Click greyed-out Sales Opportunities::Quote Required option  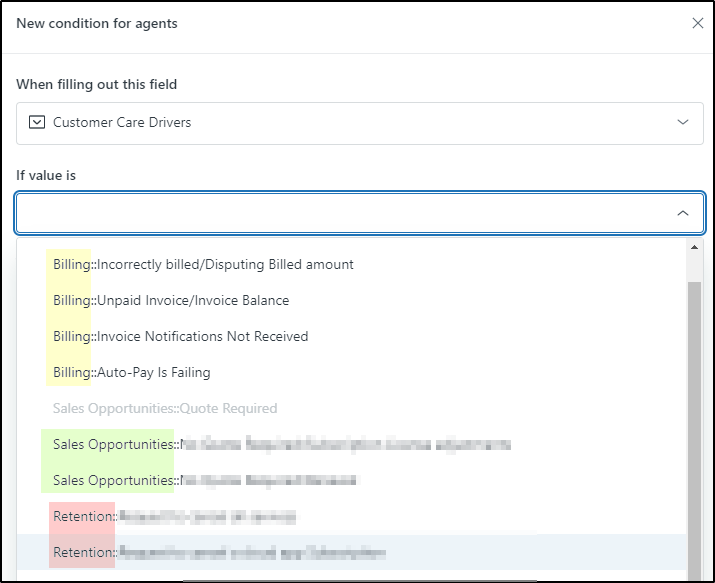[165, 409]
